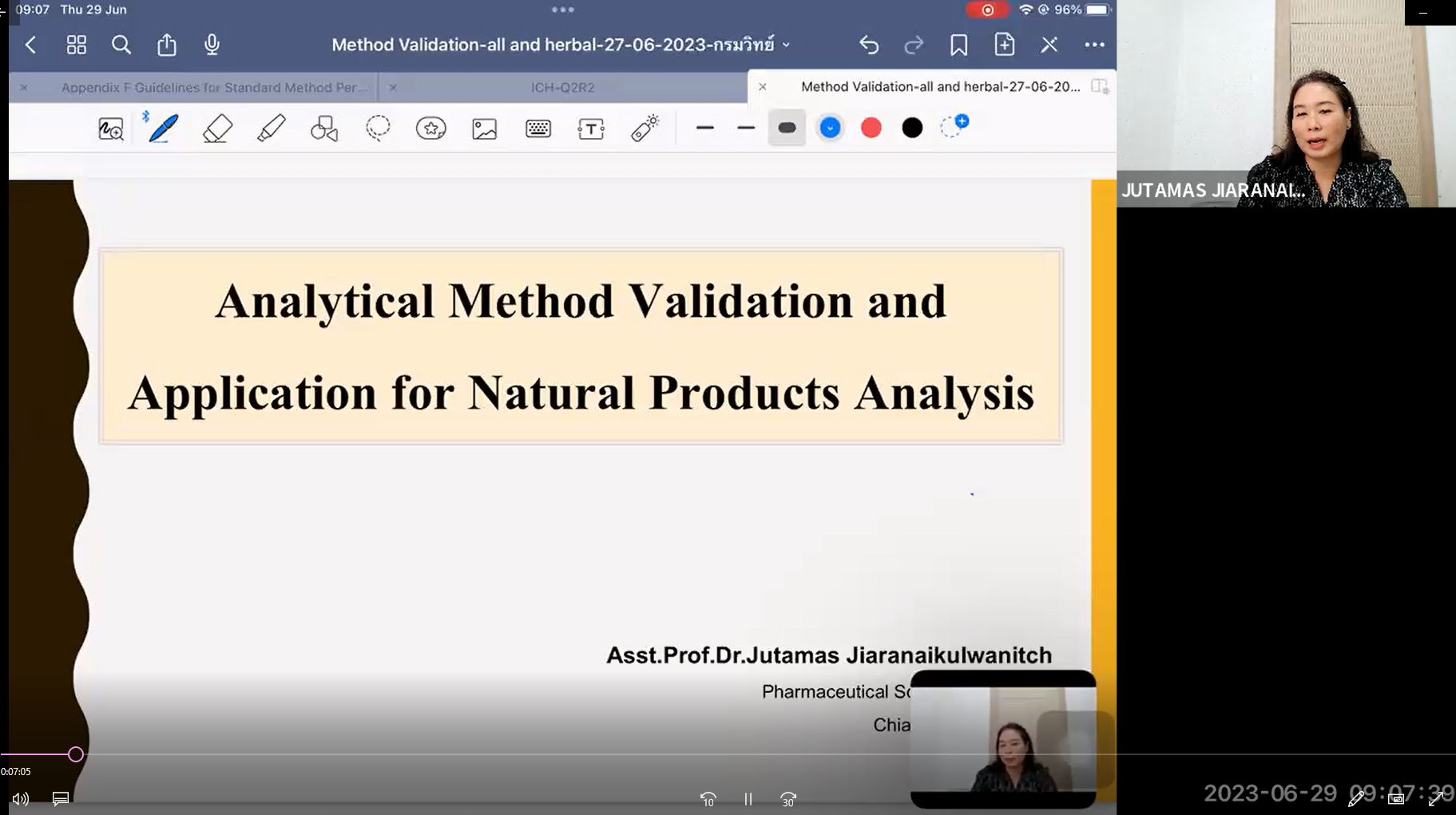
Task: Switch to Appendix F Guidelines tab
Action: pos(214,87)
